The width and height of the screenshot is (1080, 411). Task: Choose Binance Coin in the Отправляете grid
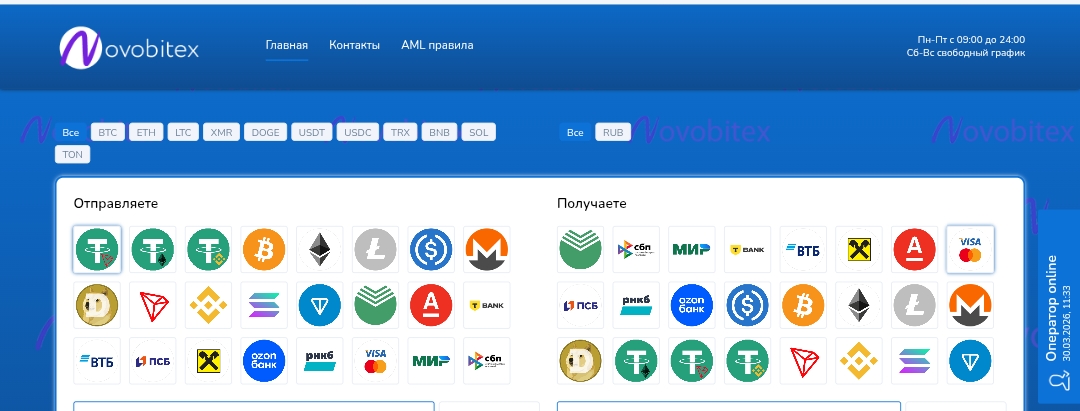(x=208, y=305)
